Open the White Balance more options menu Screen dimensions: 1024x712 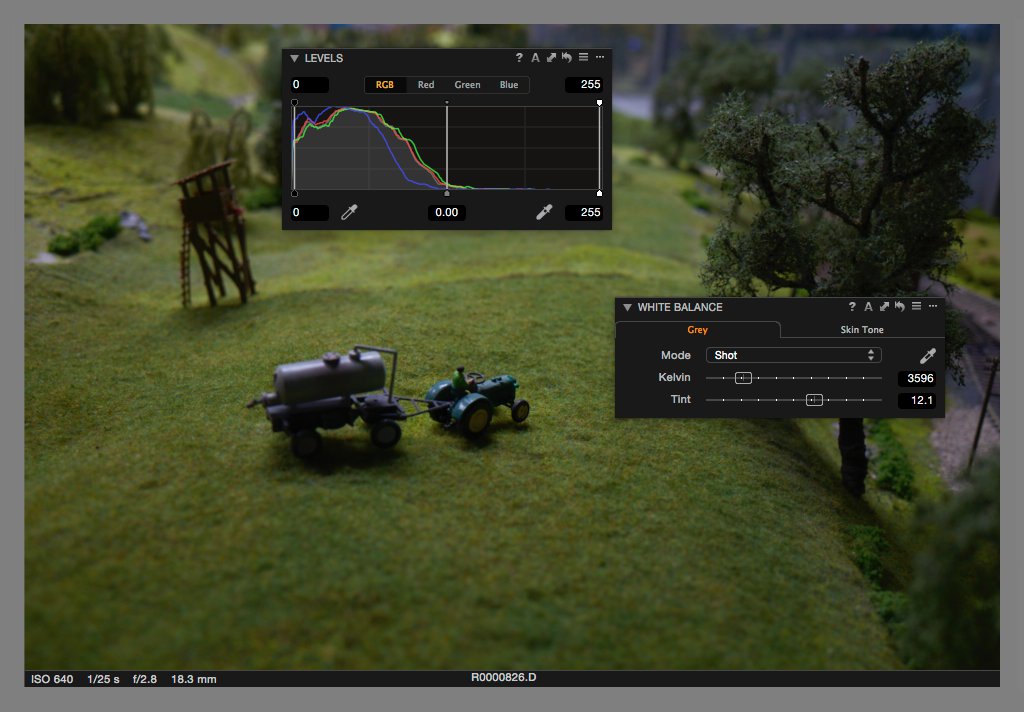point(933,306)
